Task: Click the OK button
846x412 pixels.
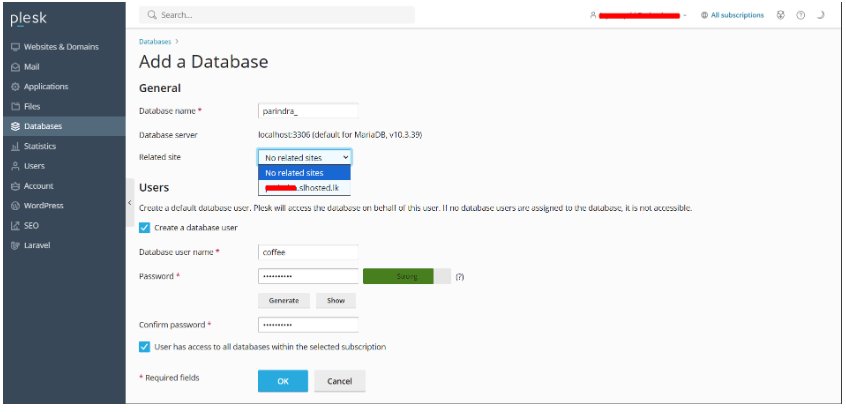Action: pyautogui.click(x=283, y=381)
